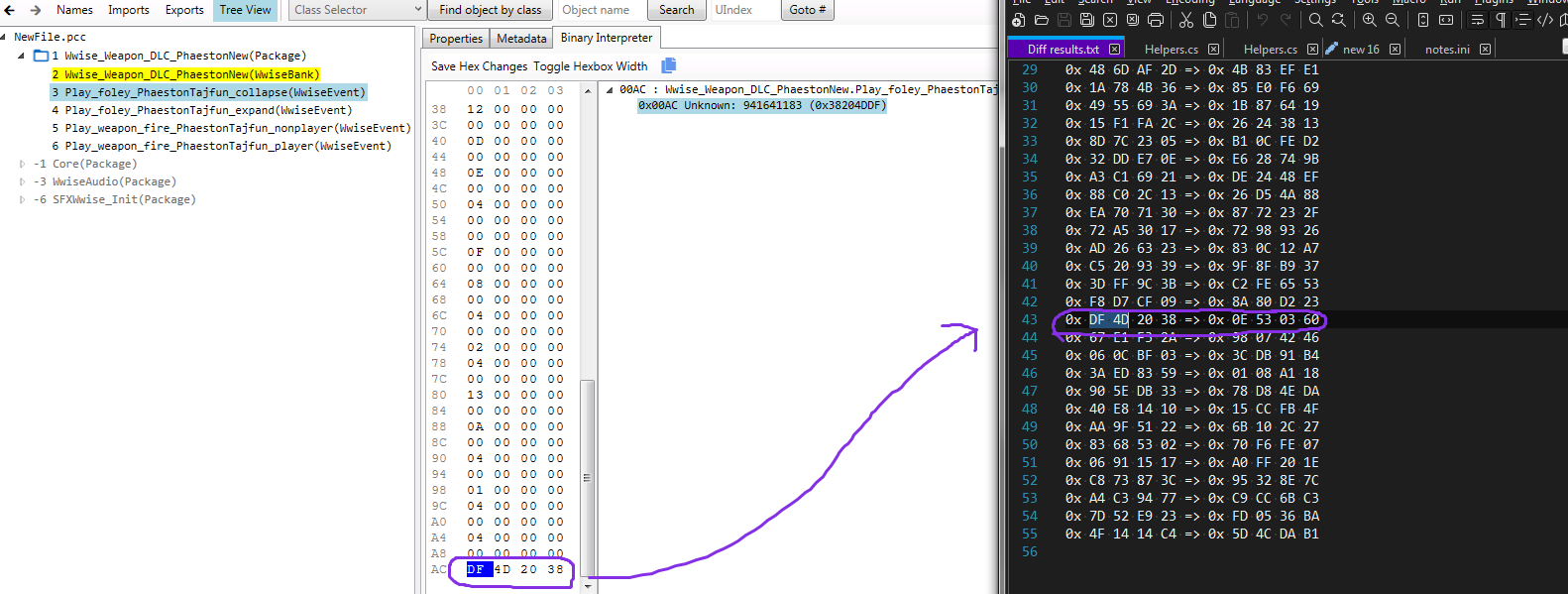The image size is (1568, 594).
Task: Switch to the new 16 tab
Action: click(1363, 49)
